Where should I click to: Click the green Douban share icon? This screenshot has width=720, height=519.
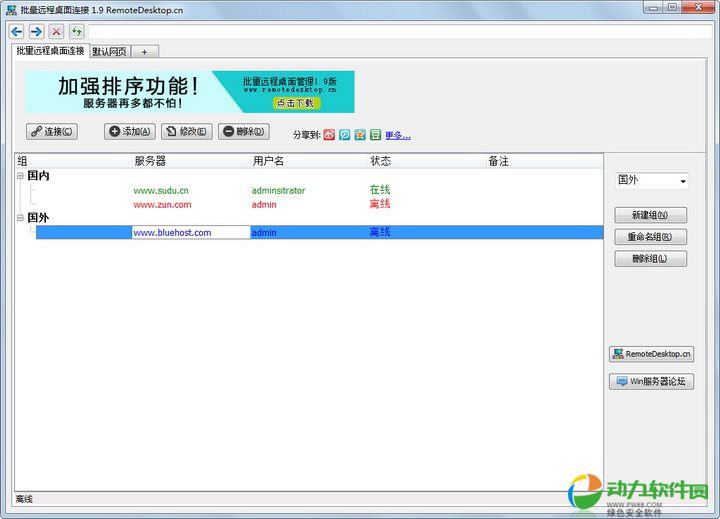375,135
